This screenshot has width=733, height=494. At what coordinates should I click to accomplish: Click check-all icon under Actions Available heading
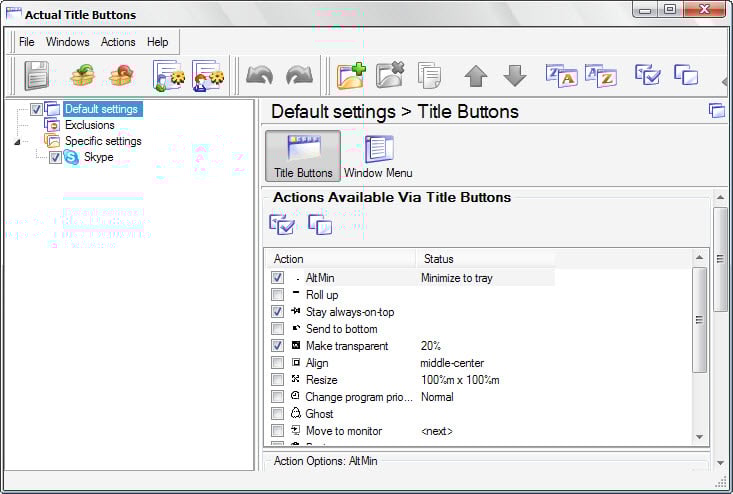click(x=282, y=224)
